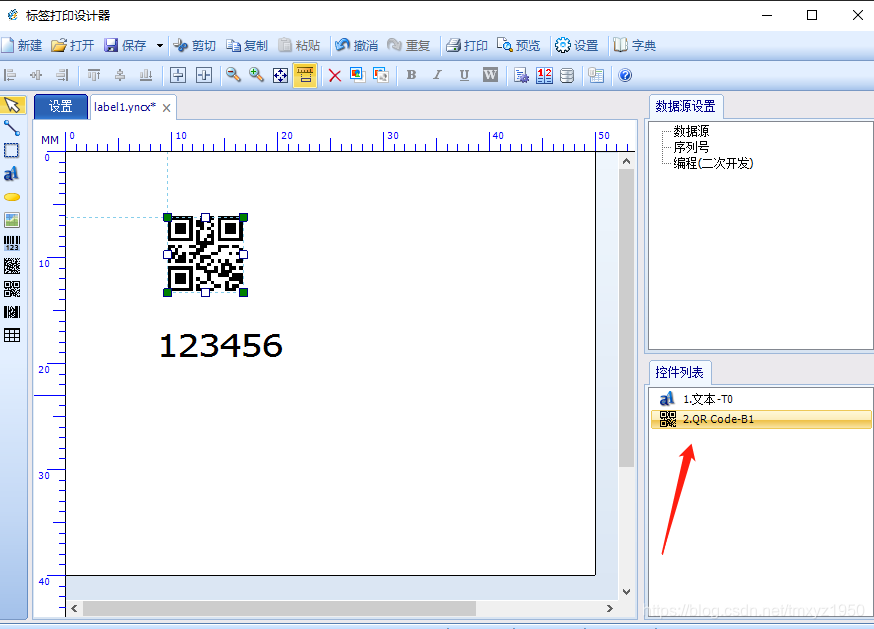Click the data table panel icon
This screenshot has height=629, width=874.
pyautogui.click(x=596, y=75)
